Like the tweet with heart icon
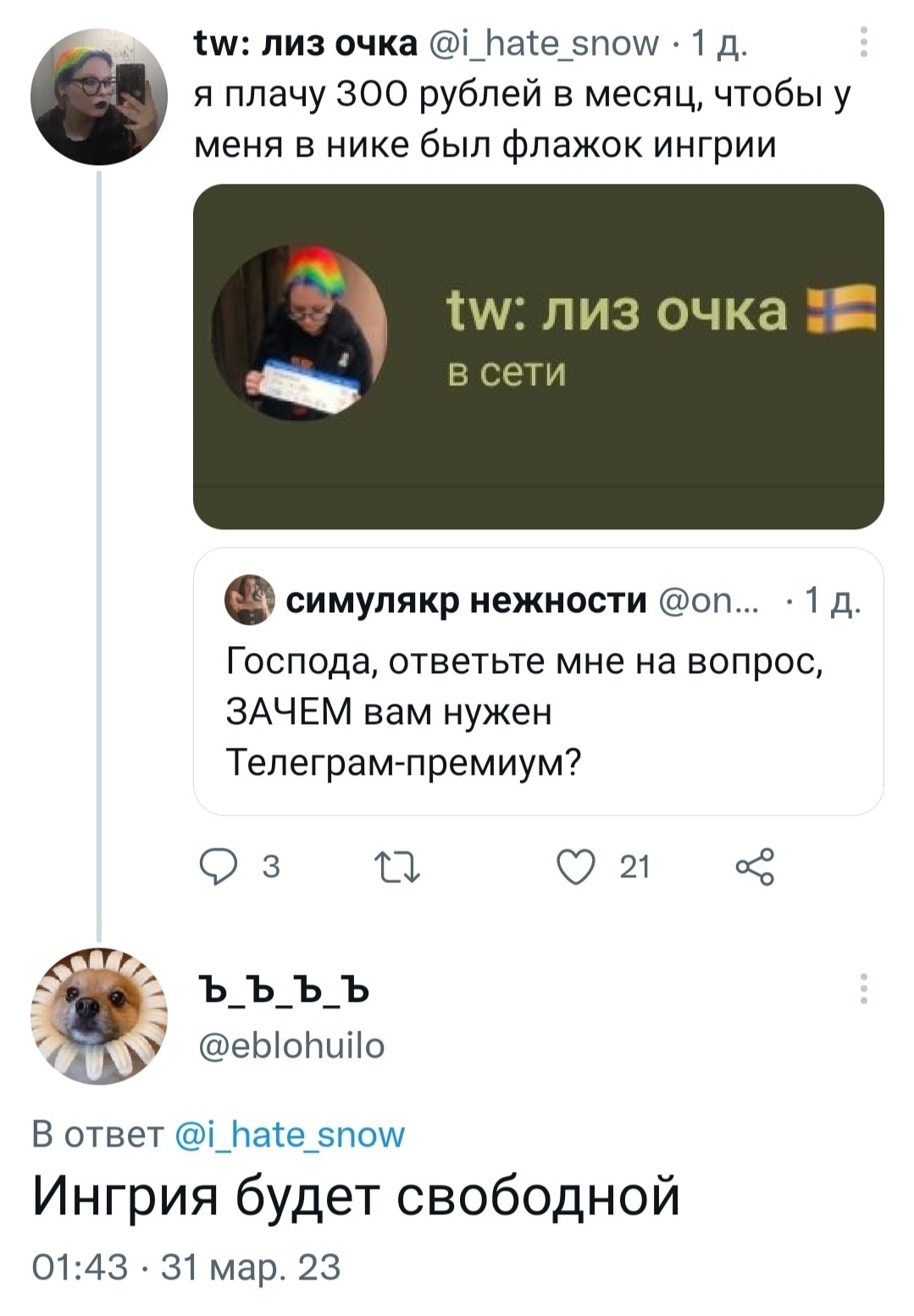The height and width of the screenshot is (1316, 914). click(x=576, y=867)
